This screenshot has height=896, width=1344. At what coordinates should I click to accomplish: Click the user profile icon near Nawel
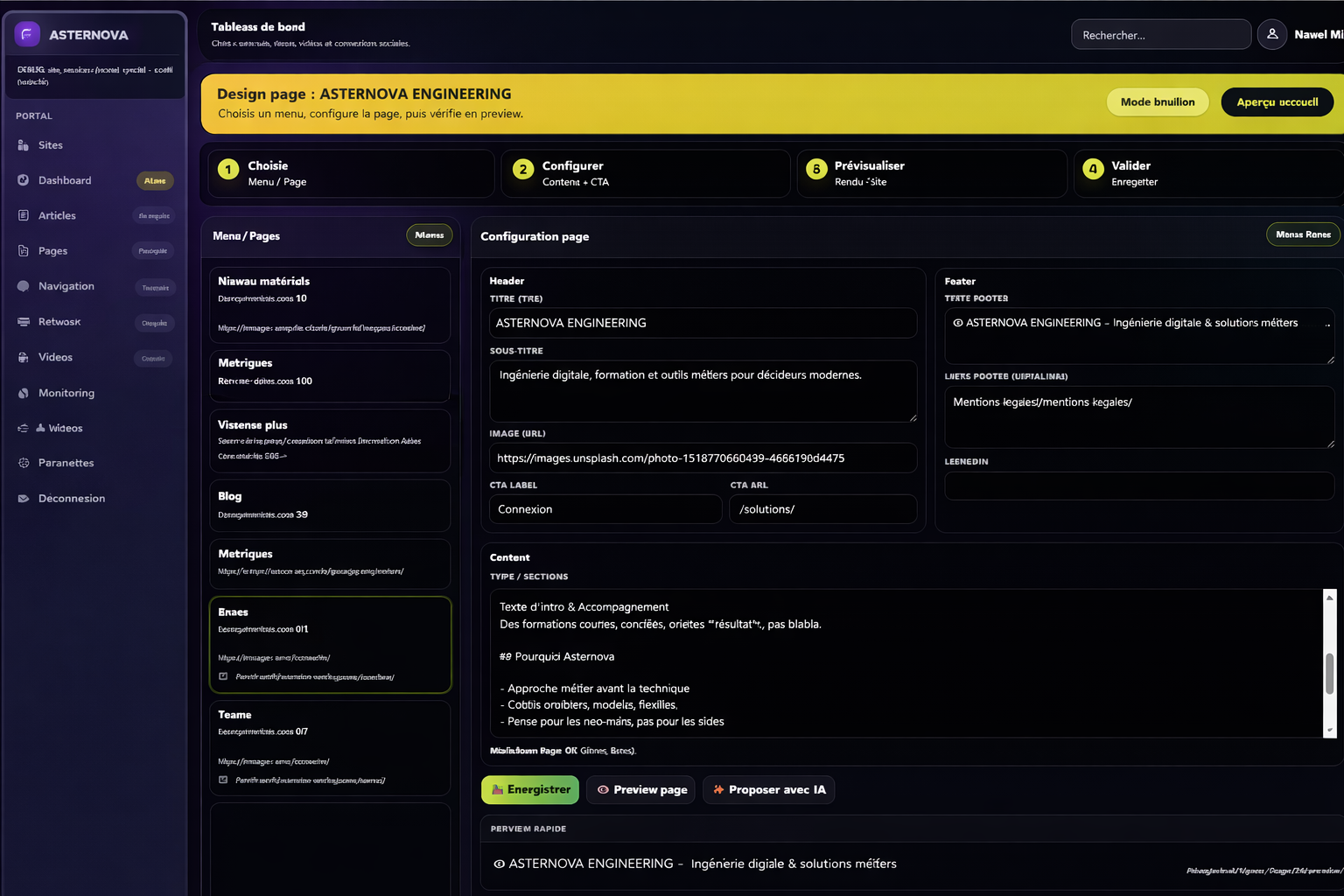pos(1271,34)
